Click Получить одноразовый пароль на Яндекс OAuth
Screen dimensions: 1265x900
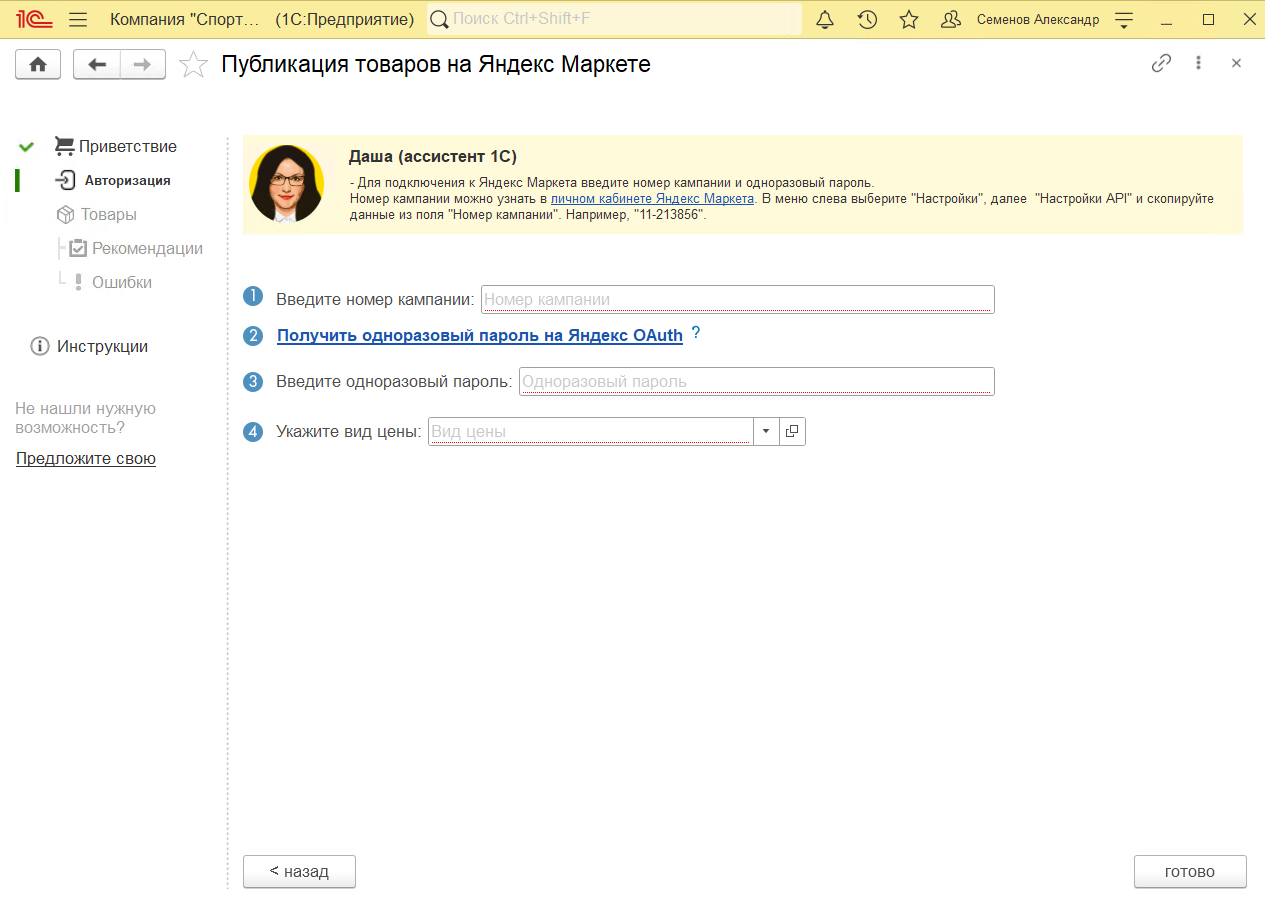tap(480, 336)
